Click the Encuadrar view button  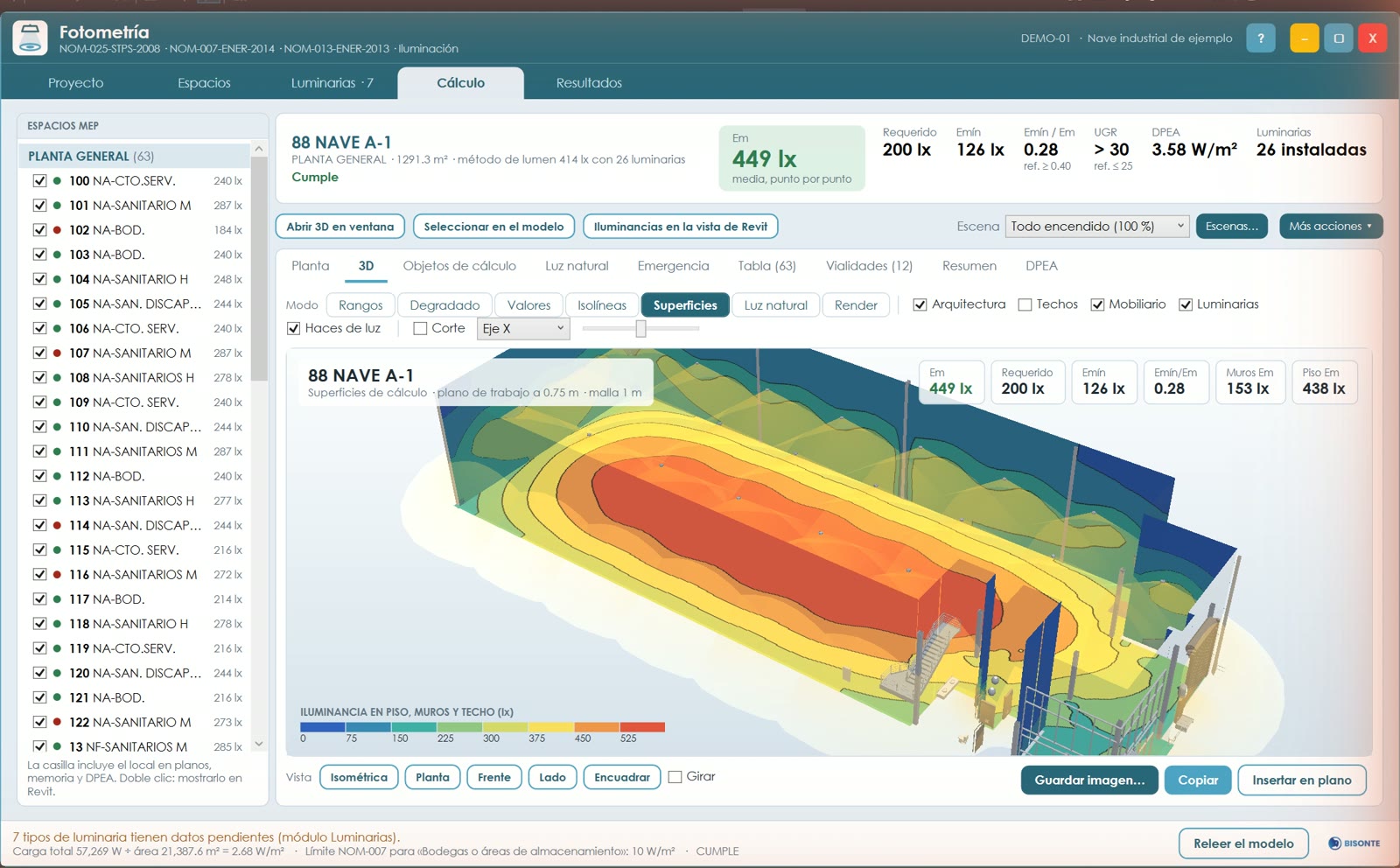coord(622,777)
